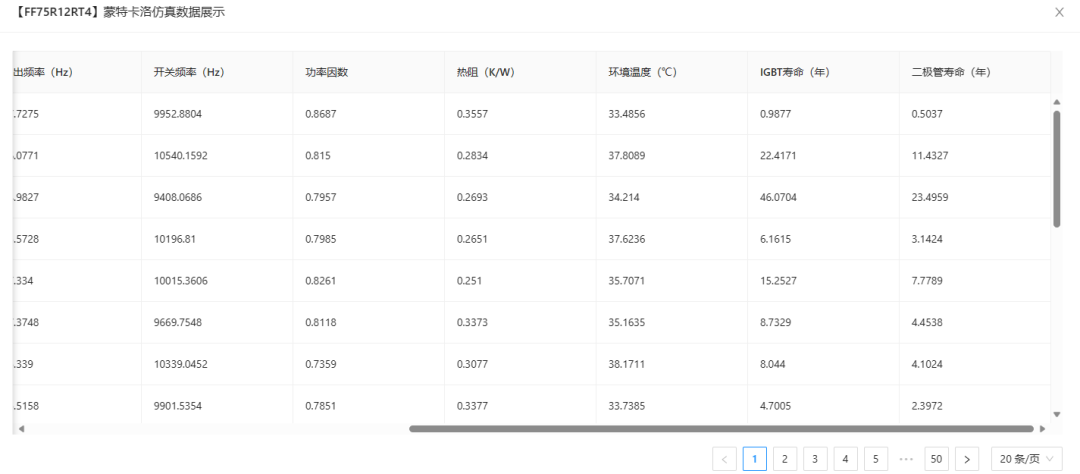Open the 20条/页 page size dropdown

pos(1027,459)
